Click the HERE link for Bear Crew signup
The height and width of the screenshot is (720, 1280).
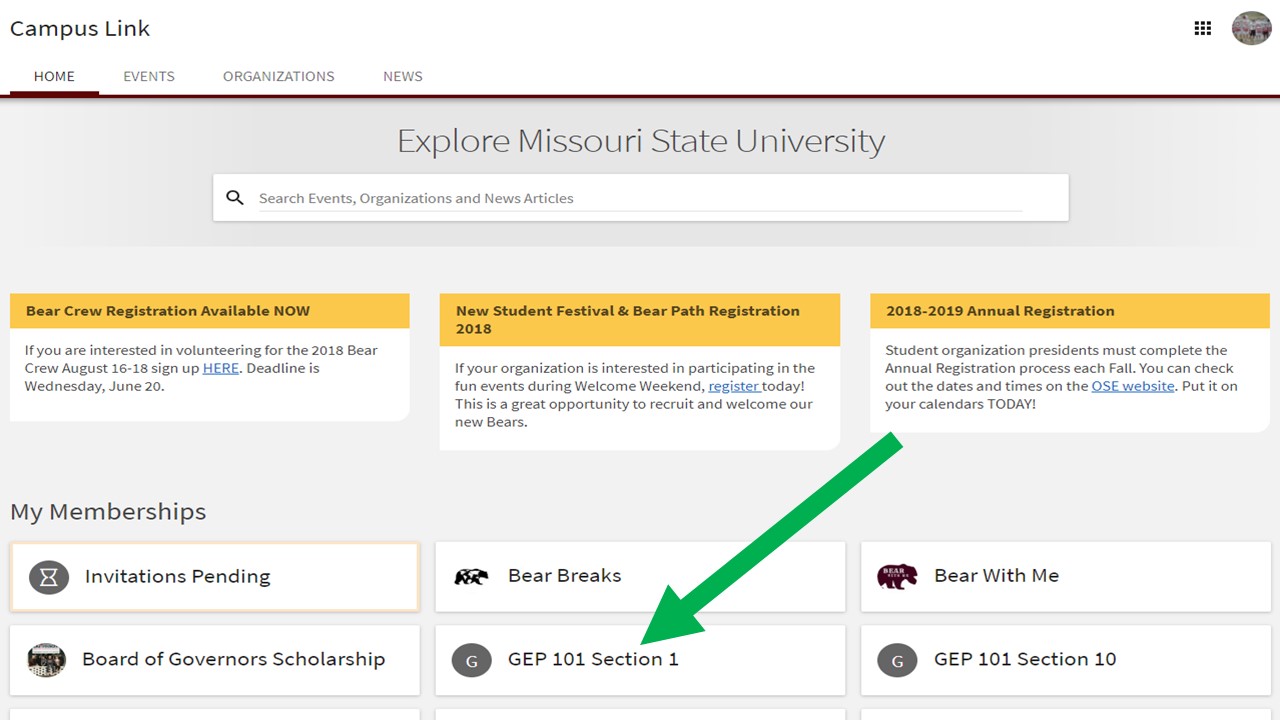220,367
